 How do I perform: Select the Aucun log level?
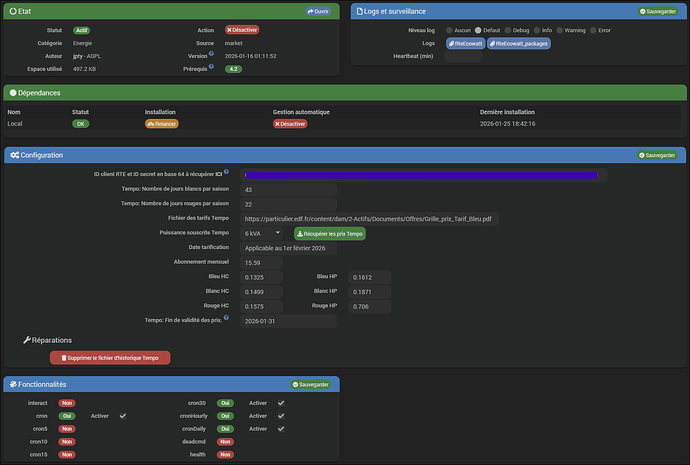[449, 30]
